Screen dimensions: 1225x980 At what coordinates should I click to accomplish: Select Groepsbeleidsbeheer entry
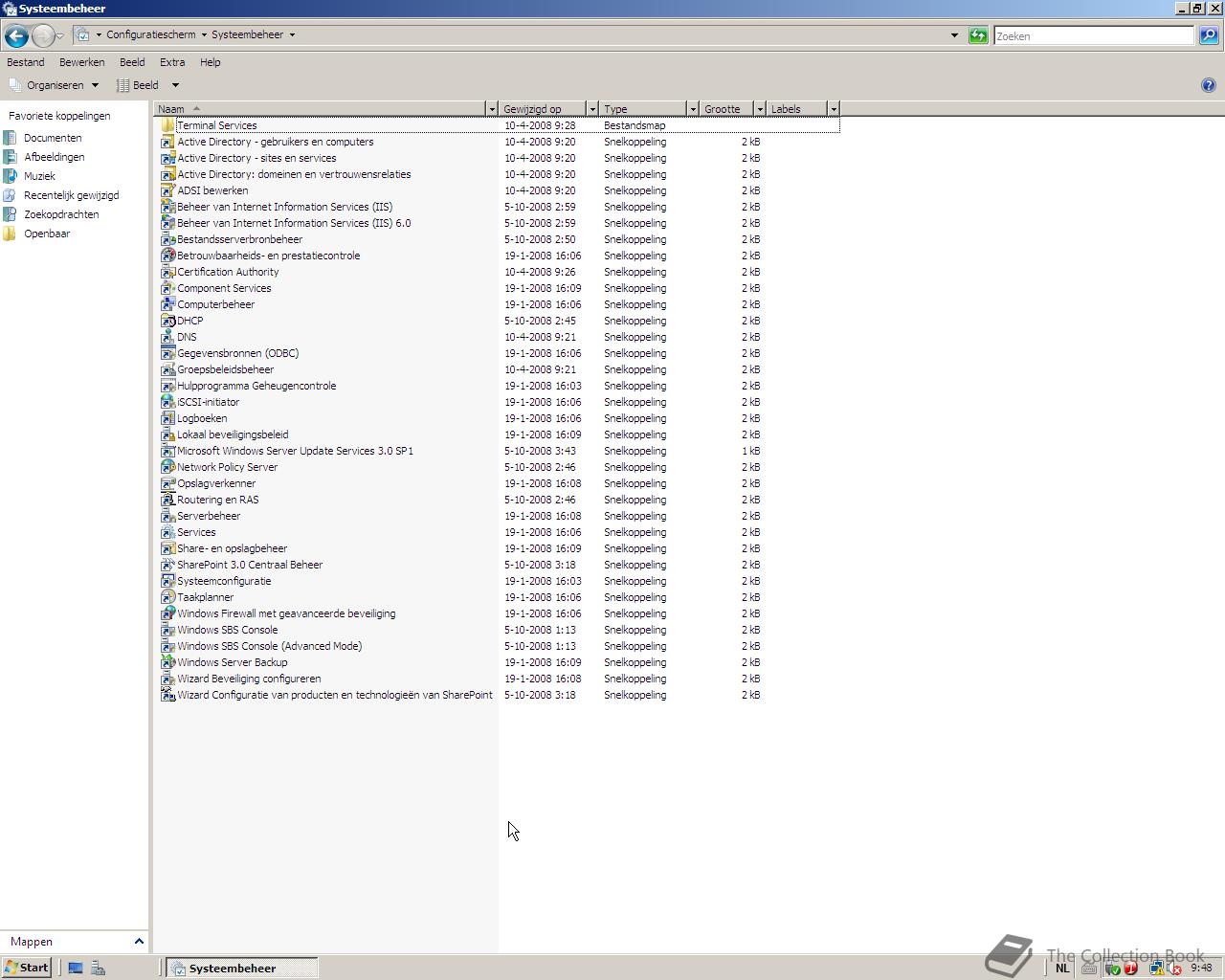(x=225, y=369)
